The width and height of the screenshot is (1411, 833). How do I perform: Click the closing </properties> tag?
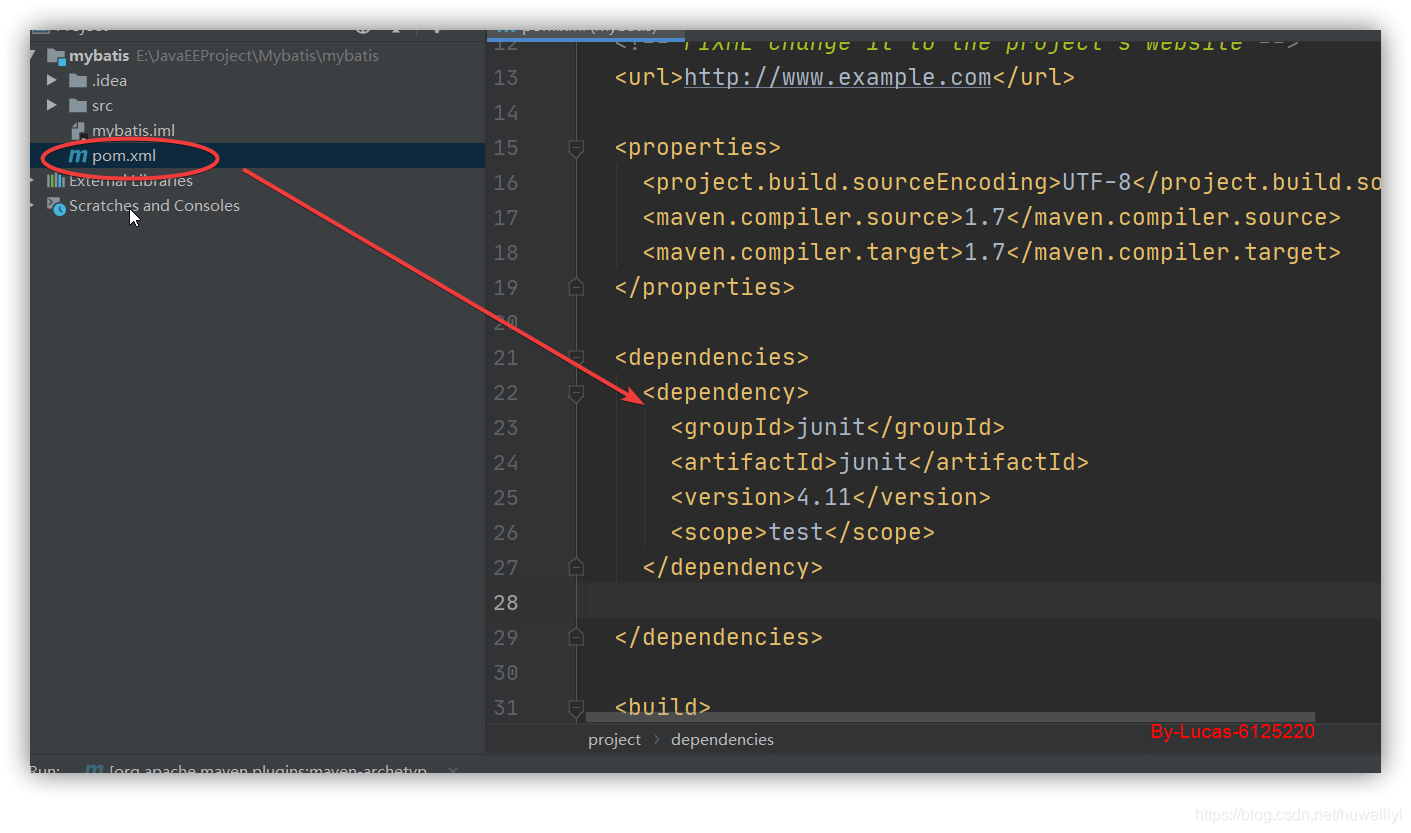click(x=705, y=287)
